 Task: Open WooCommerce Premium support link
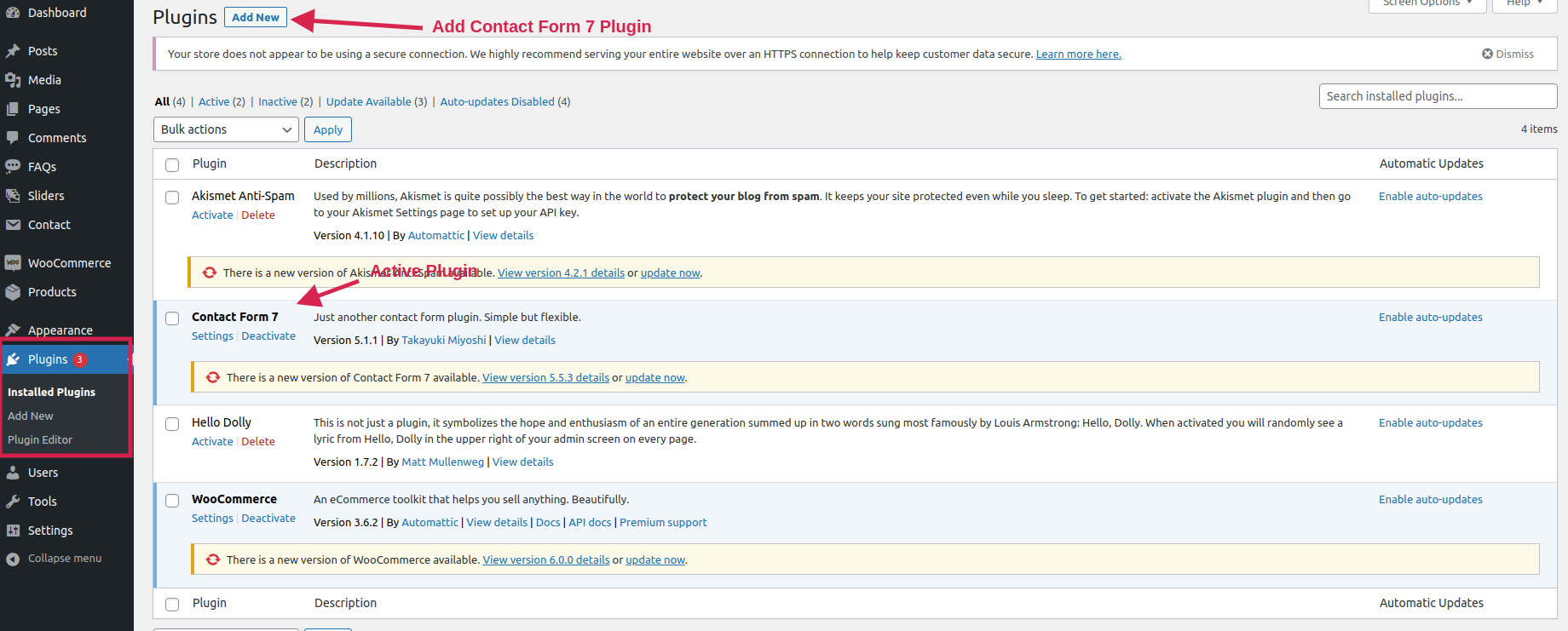tap(663, 523)
